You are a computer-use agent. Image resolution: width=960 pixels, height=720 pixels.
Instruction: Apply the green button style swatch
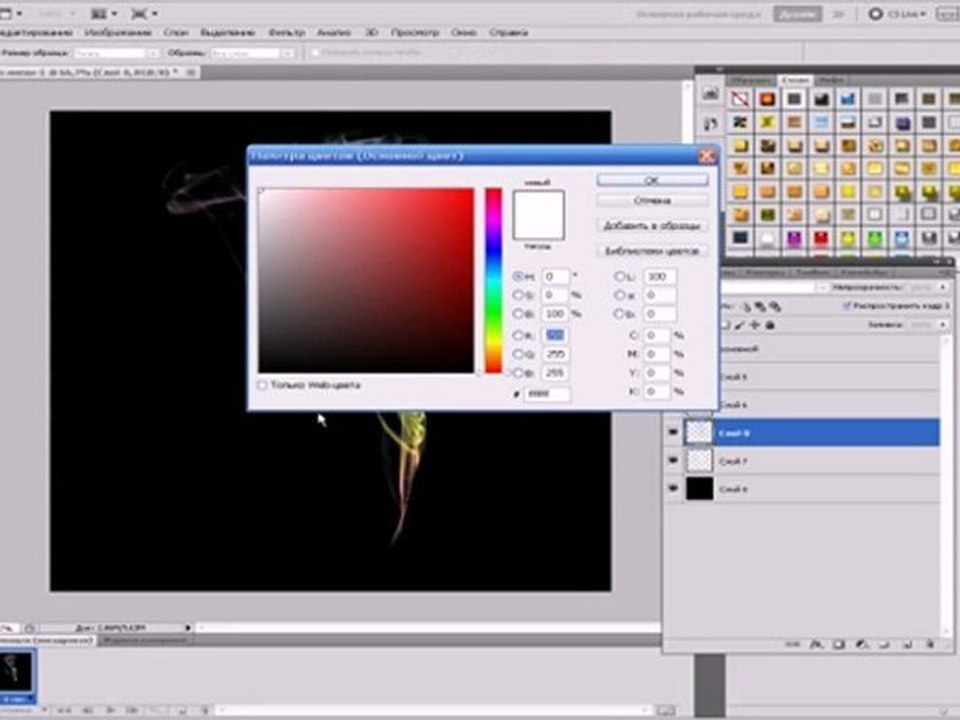pos(875,237)
